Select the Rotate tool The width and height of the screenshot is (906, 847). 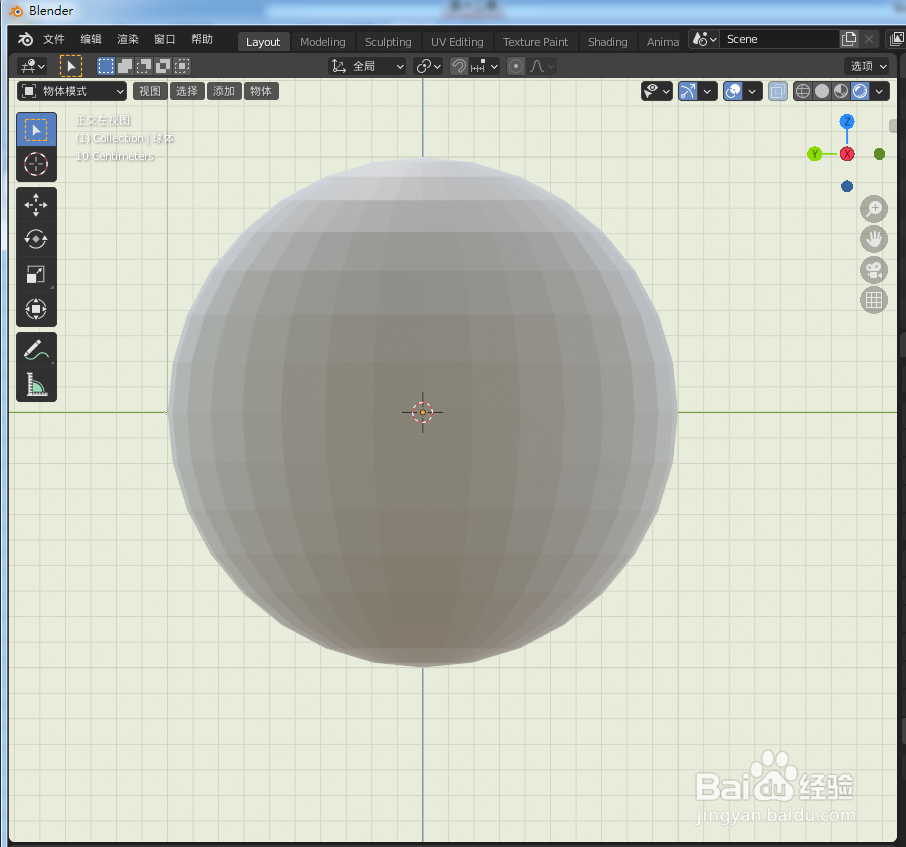(36, 239)
